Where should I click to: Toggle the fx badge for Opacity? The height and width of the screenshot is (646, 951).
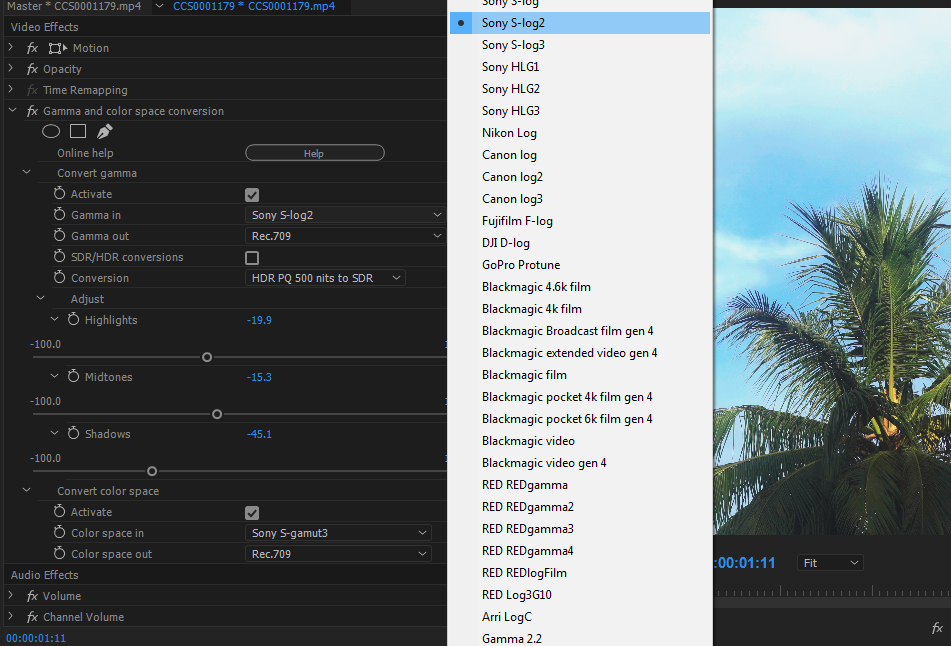[x=33, y=69]
